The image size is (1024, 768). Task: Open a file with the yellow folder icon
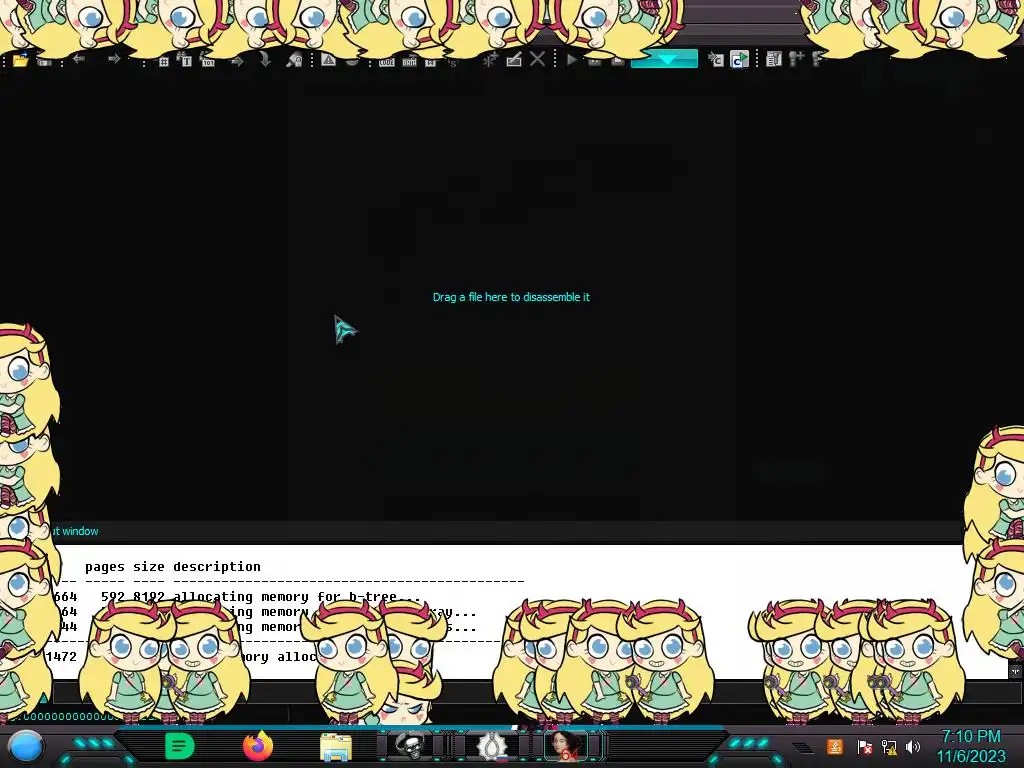point(20,60)
